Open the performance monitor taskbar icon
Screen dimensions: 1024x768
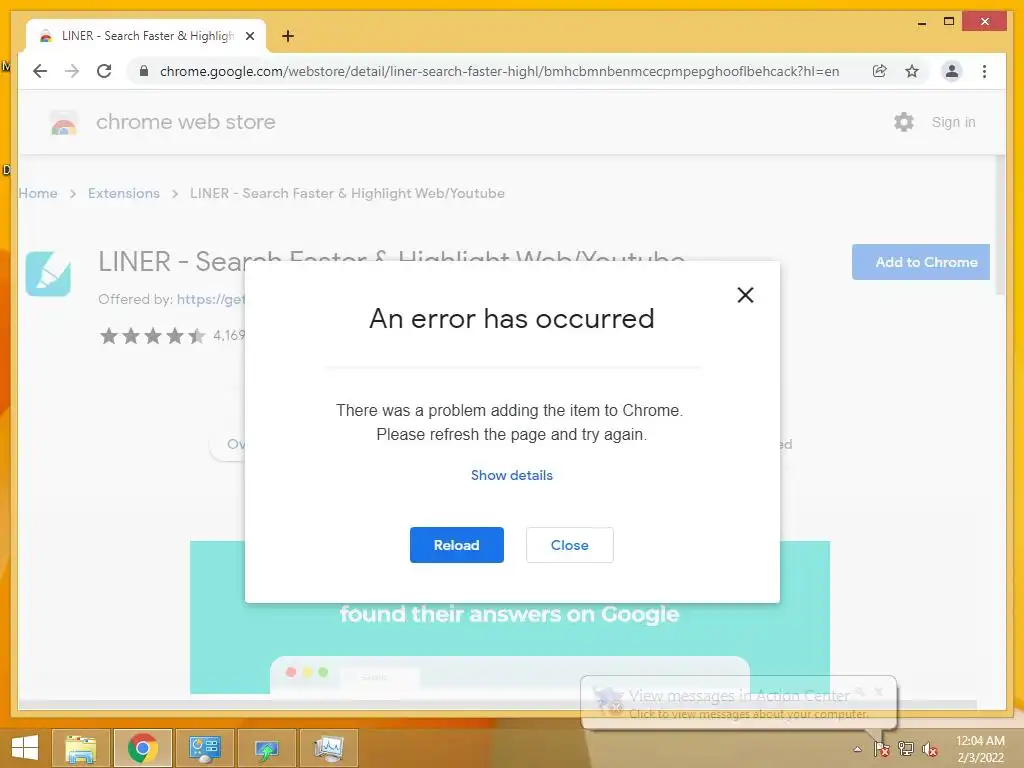coord(328,748)
